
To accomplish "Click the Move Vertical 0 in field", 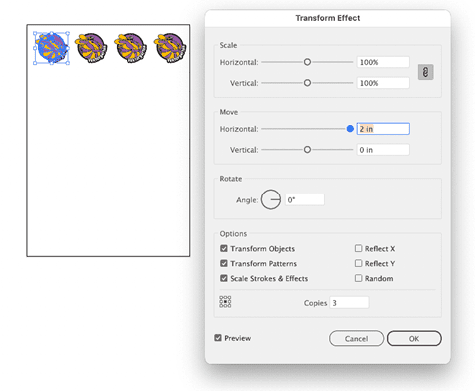I will point(383,150).
